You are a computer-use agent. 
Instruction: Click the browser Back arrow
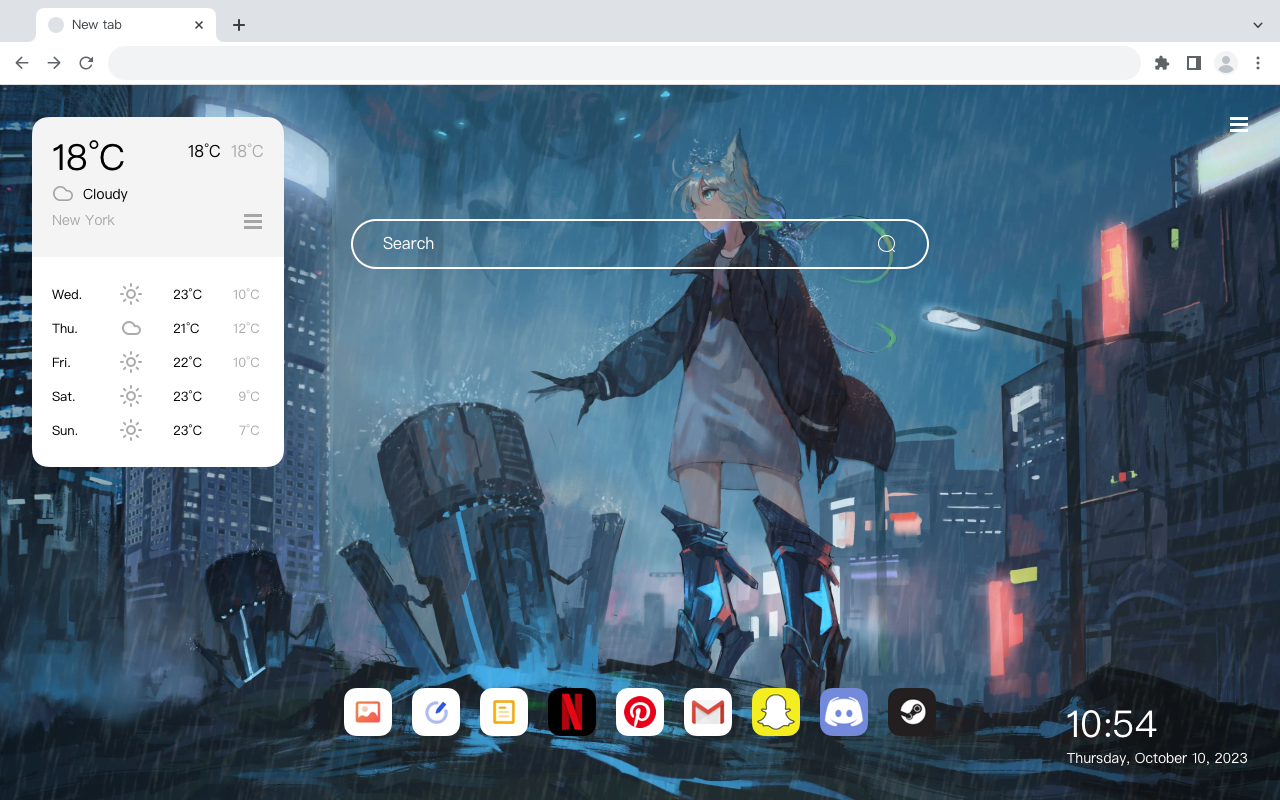pos(22,63)
